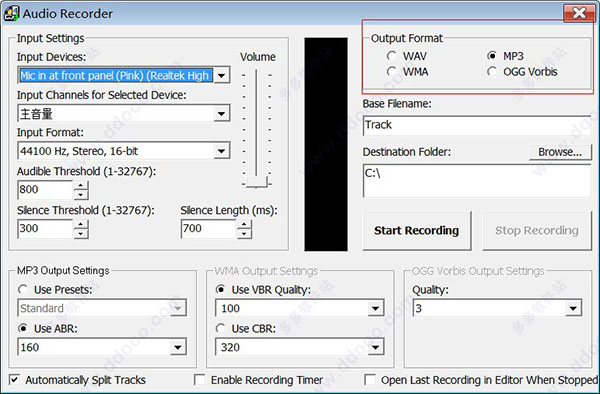The image size is (600, 394).
Task: Increase the Silence Length value
Action: (244, 225)
